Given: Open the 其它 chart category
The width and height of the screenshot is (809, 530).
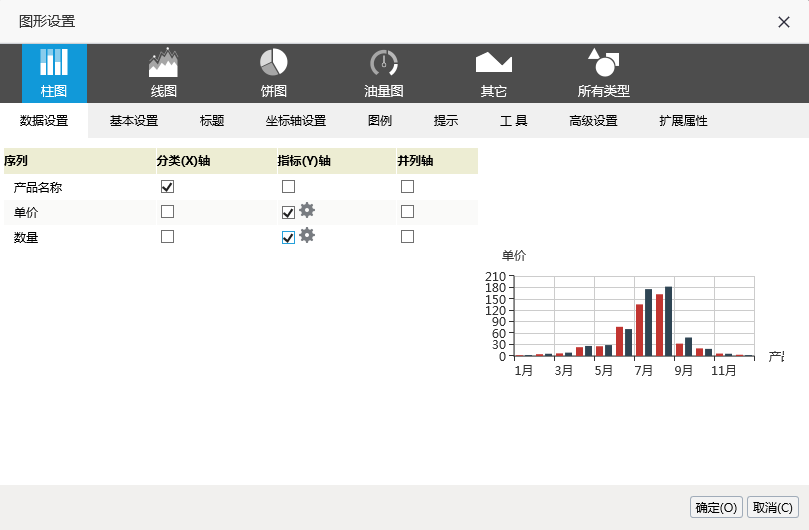Looking at the screenshot, I should coord(493,73).
